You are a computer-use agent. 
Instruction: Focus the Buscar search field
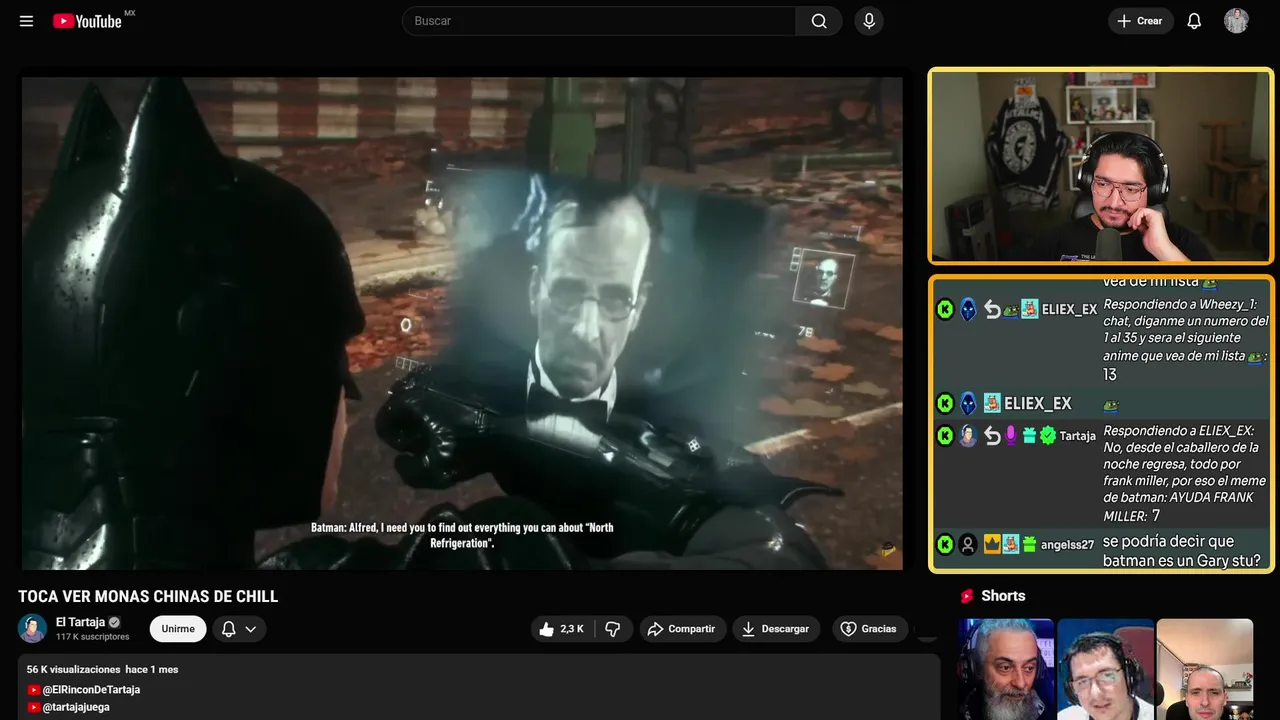(x=599, y=21)
